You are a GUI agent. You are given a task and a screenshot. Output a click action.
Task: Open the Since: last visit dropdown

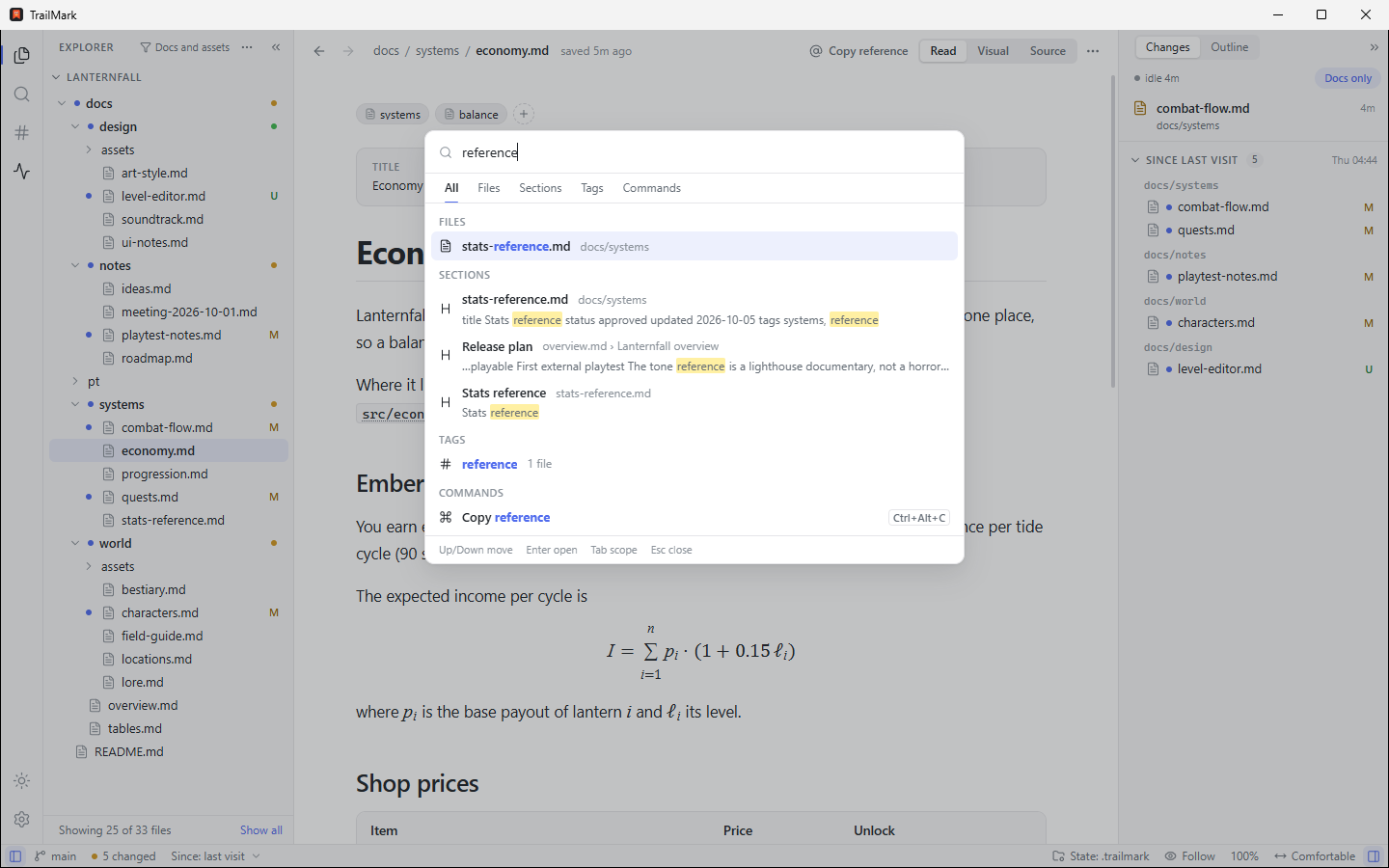216,856
